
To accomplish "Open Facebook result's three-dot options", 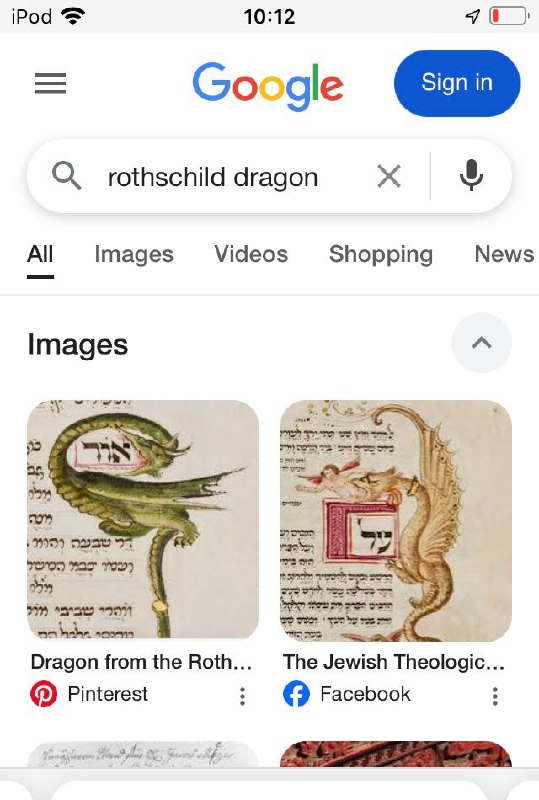I will tap(495, 696).
